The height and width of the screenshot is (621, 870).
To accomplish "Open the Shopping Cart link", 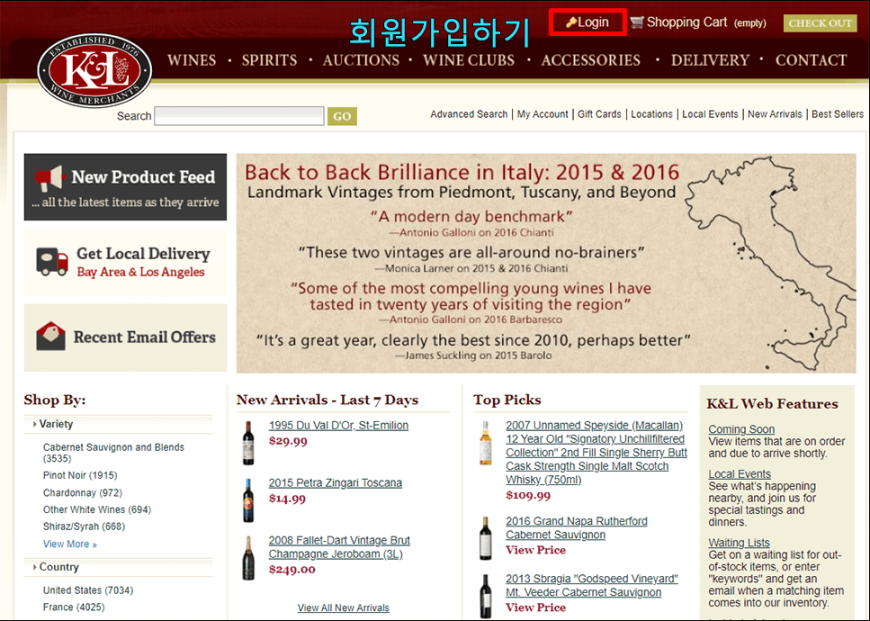I will point(687,22).
